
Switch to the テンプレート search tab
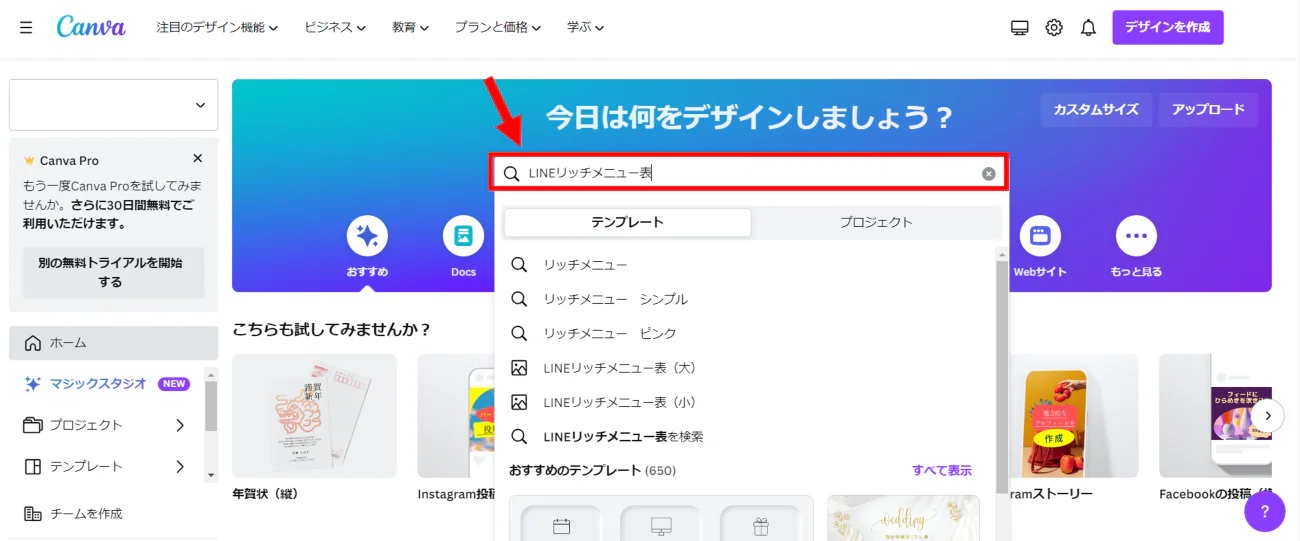627,222
